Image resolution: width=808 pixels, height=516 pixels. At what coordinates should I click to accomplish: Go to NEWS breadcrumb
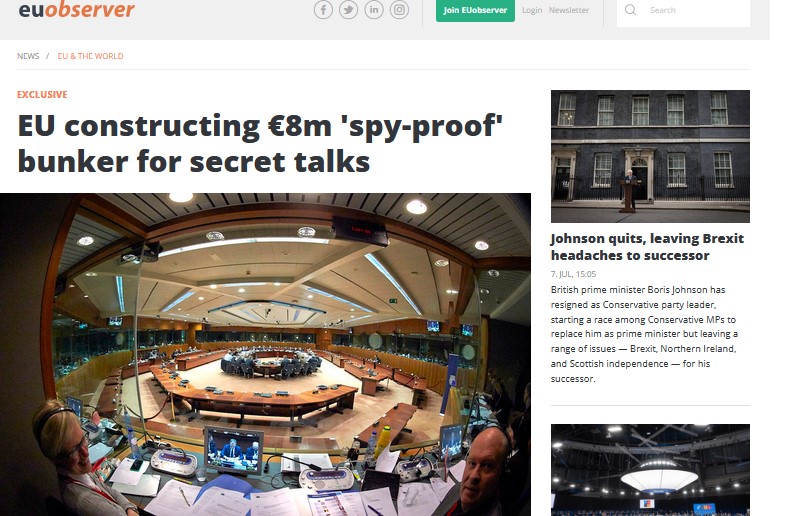[x=28, y=56]
